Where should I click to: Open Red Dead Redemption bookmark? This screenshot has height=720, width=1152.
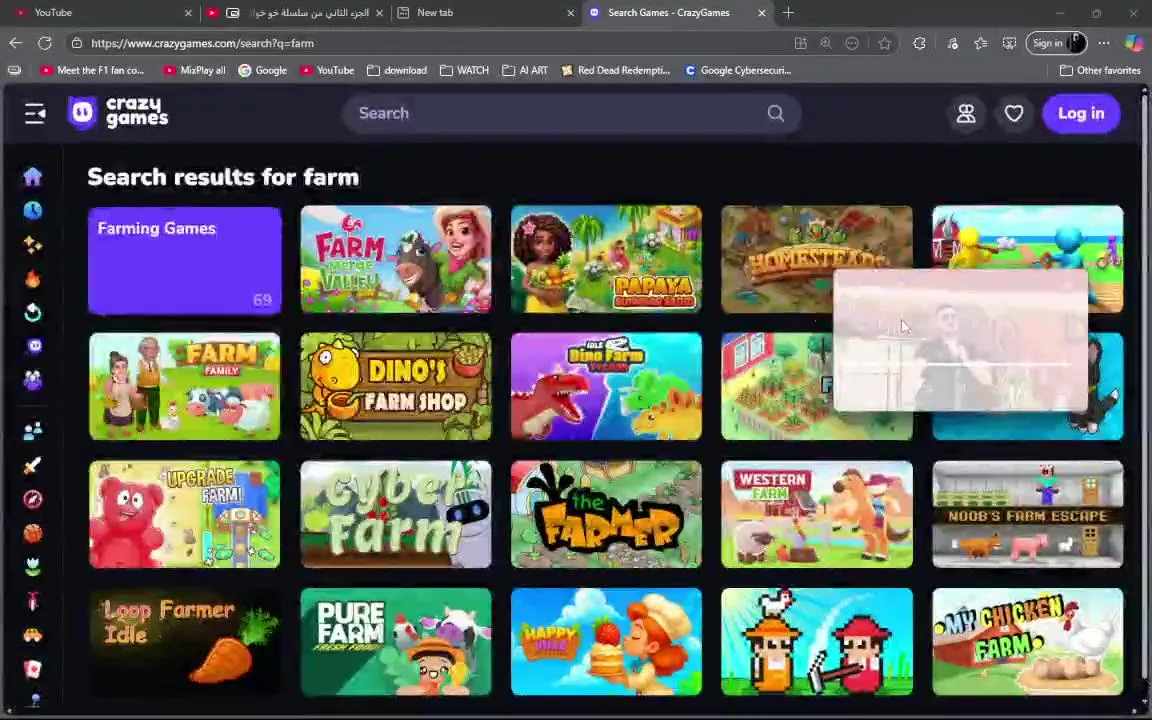tap(616, 71)
